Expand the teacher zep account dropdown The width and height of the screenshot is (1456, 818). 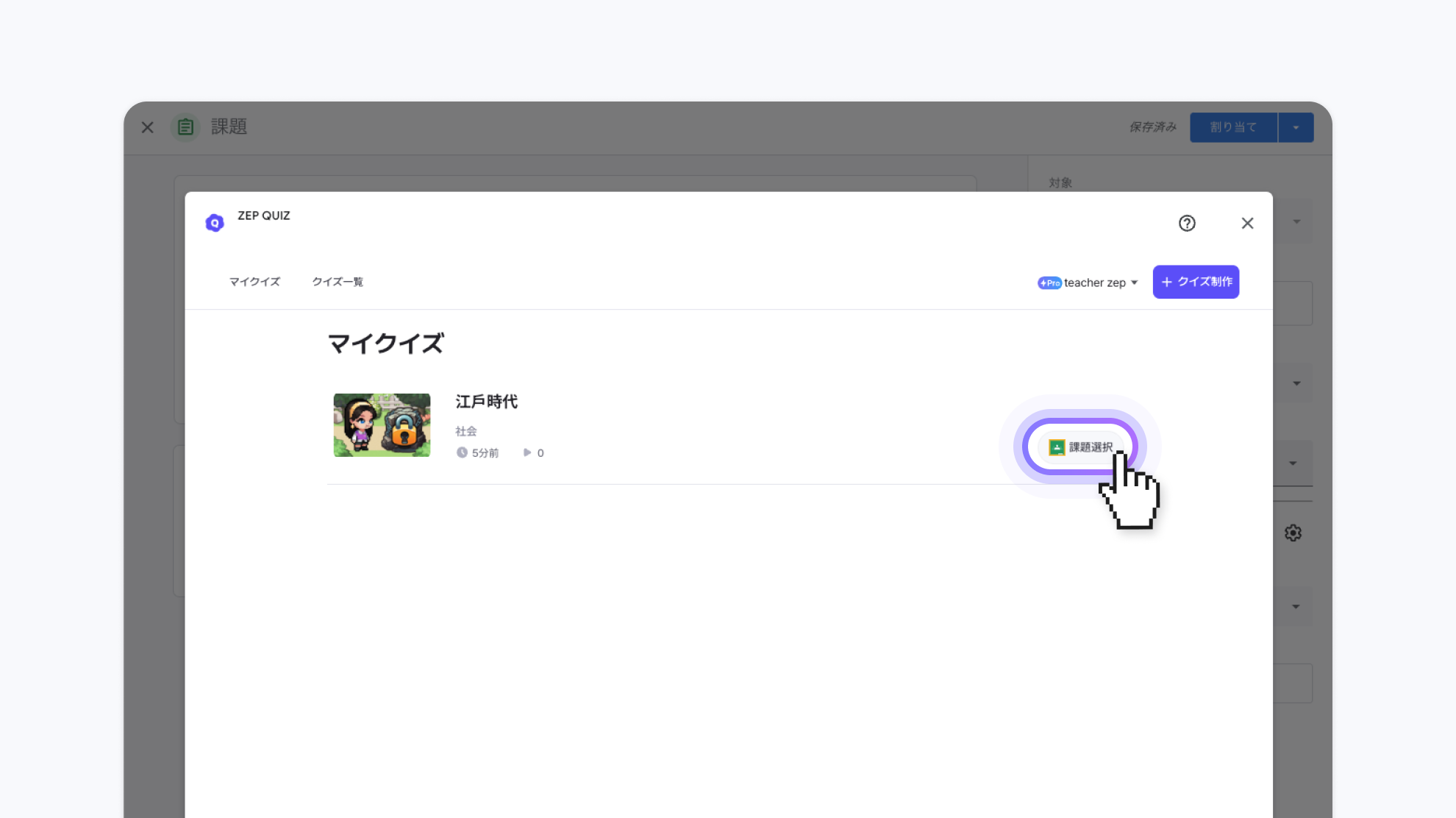[x=1134, y=282]
